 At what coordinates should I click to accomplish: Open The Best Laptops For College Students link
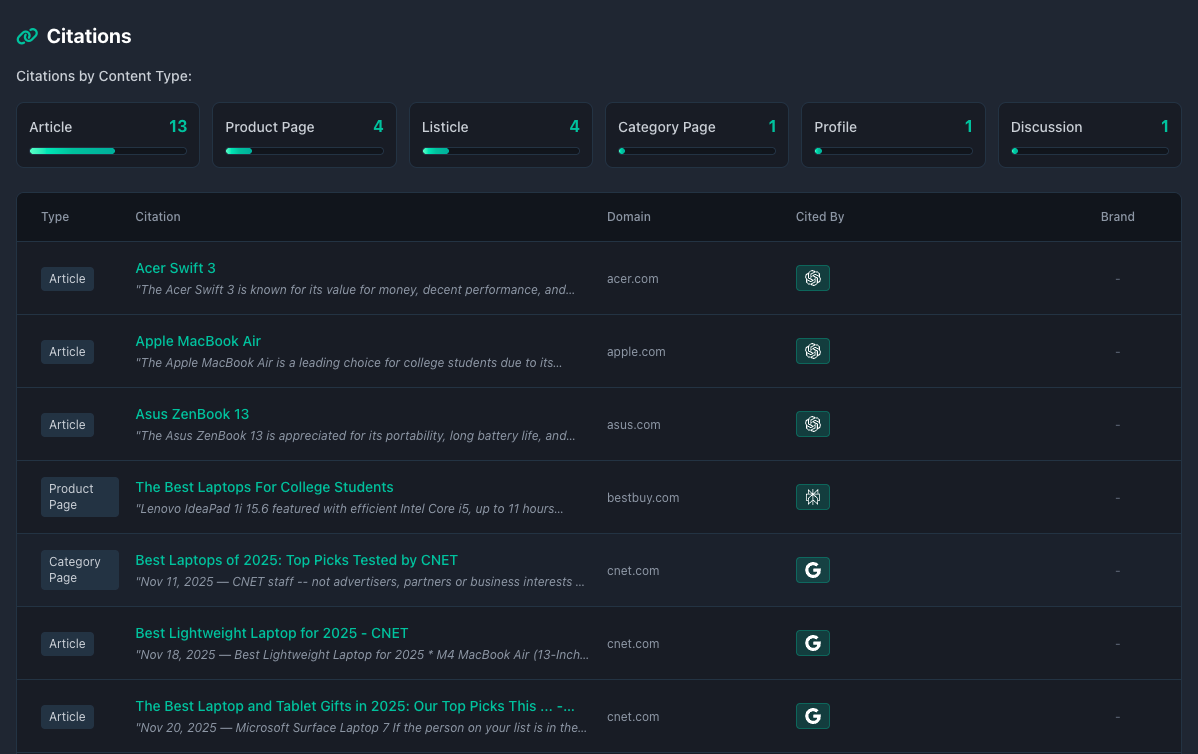coord(264,487)
